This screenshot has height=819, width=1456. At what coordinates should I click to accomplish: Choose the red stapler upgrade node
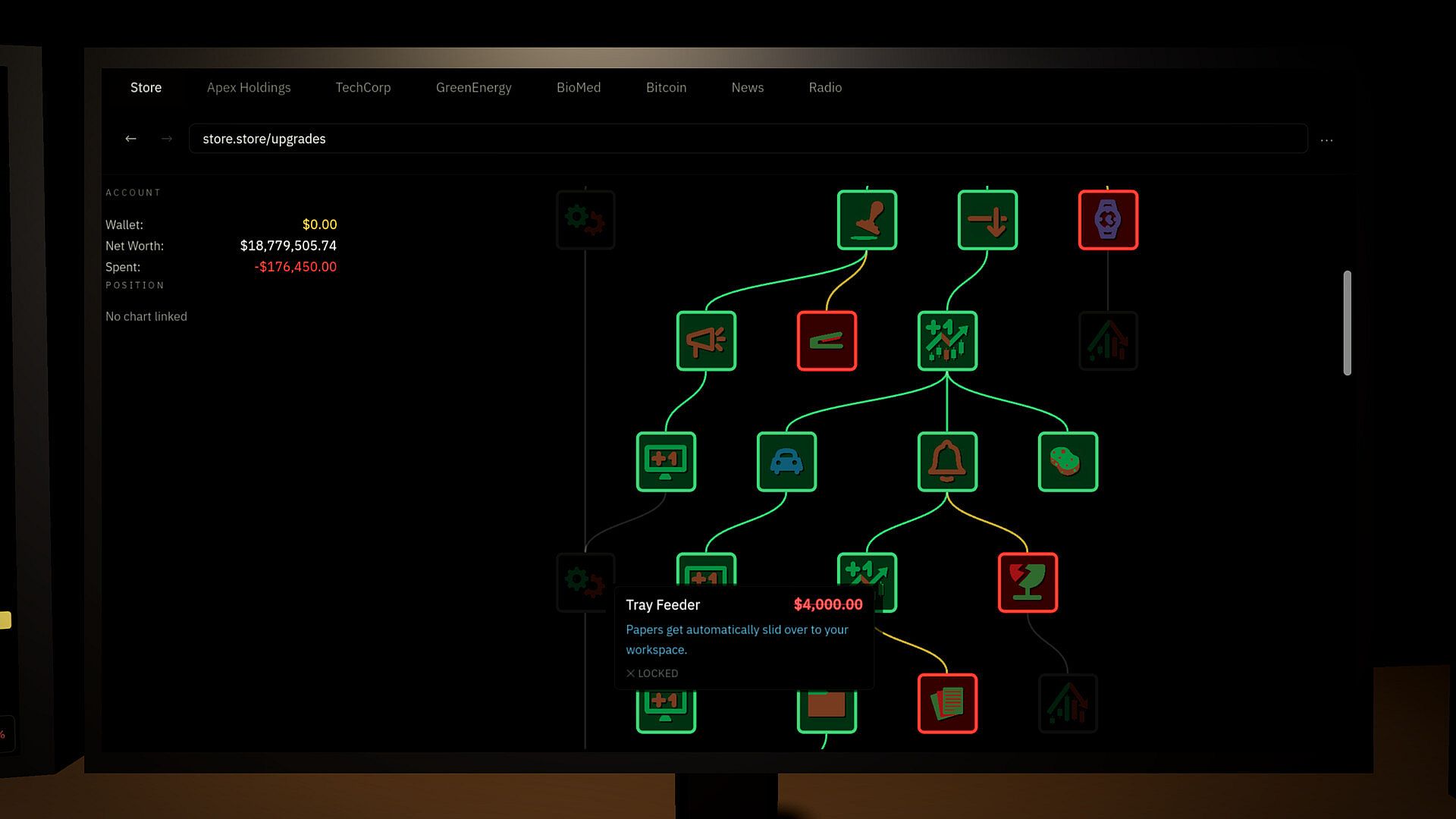(827, 340)
